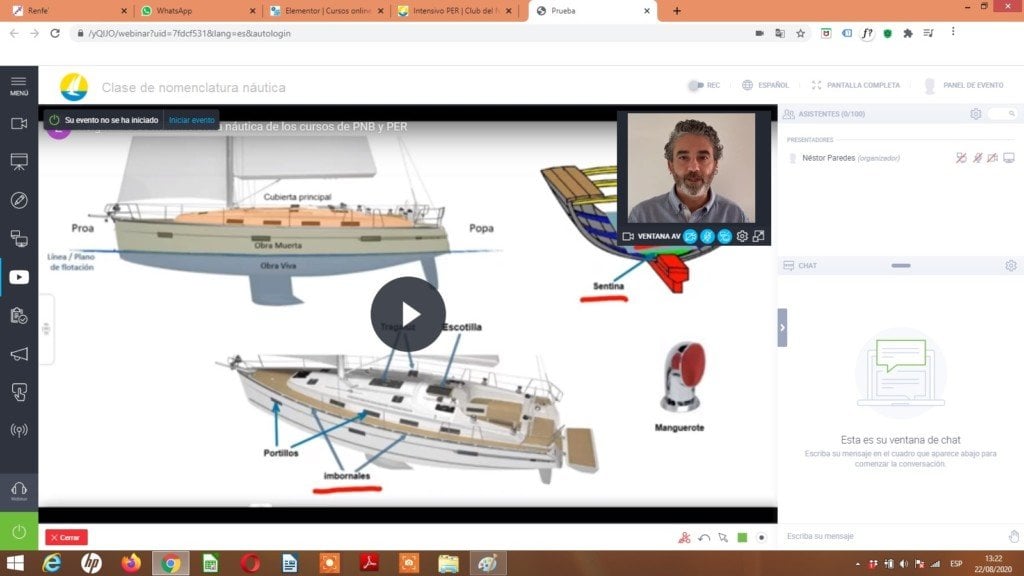Click the chat panel handle bar
This screenshot has height=576, width=1024.
[901, 266]
